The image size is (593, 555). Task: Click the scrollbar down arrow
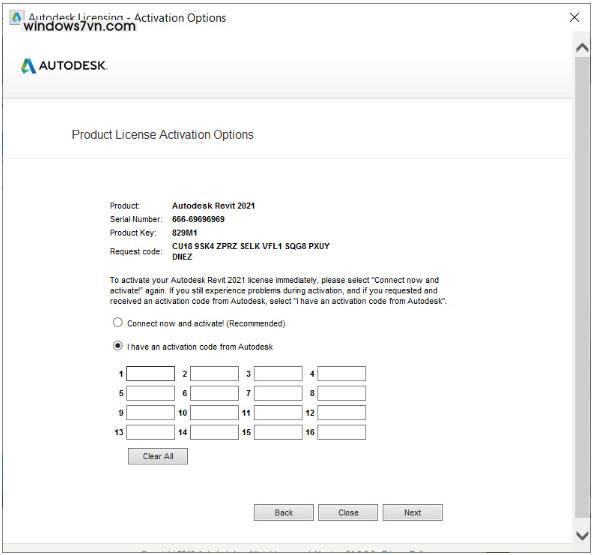[582, 535]
